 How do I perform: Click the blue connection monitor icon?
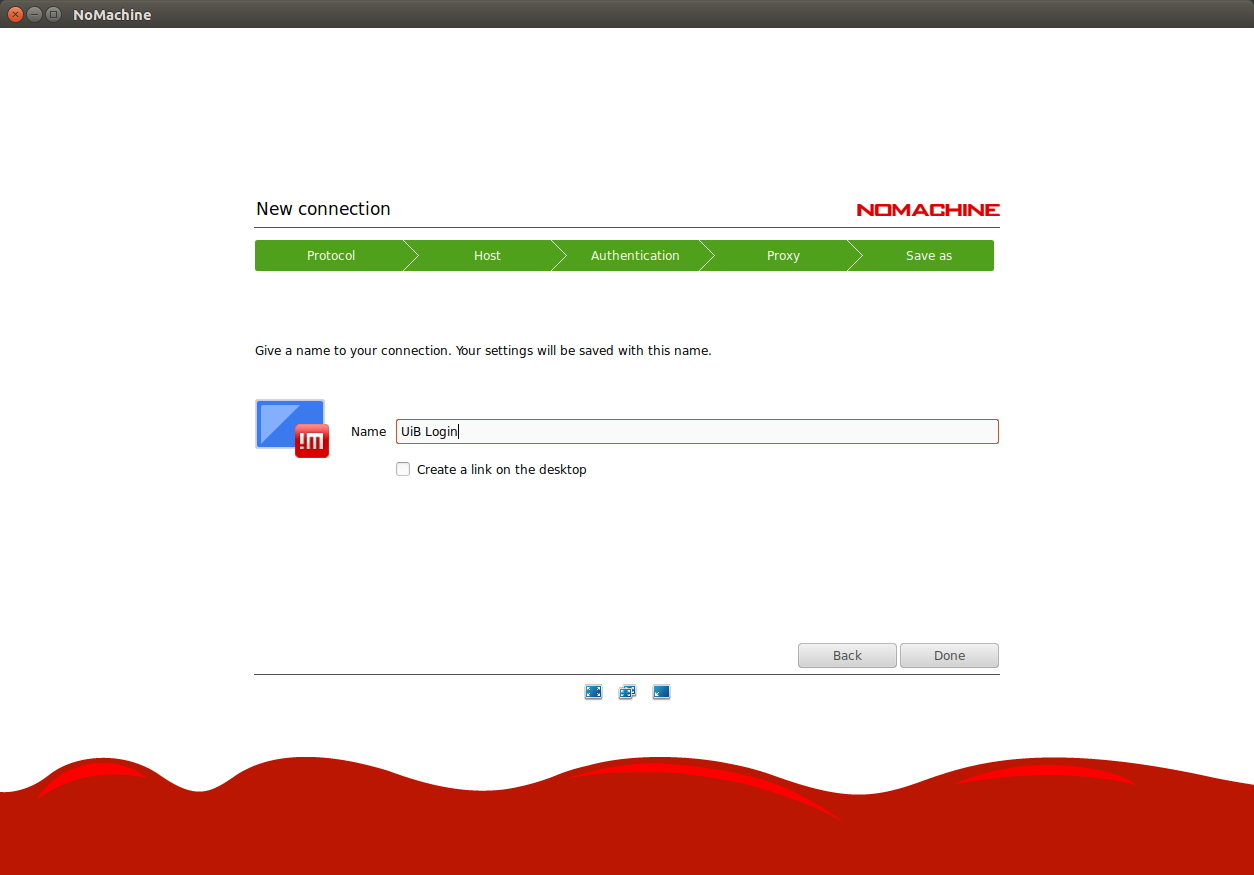click(289, 424)
